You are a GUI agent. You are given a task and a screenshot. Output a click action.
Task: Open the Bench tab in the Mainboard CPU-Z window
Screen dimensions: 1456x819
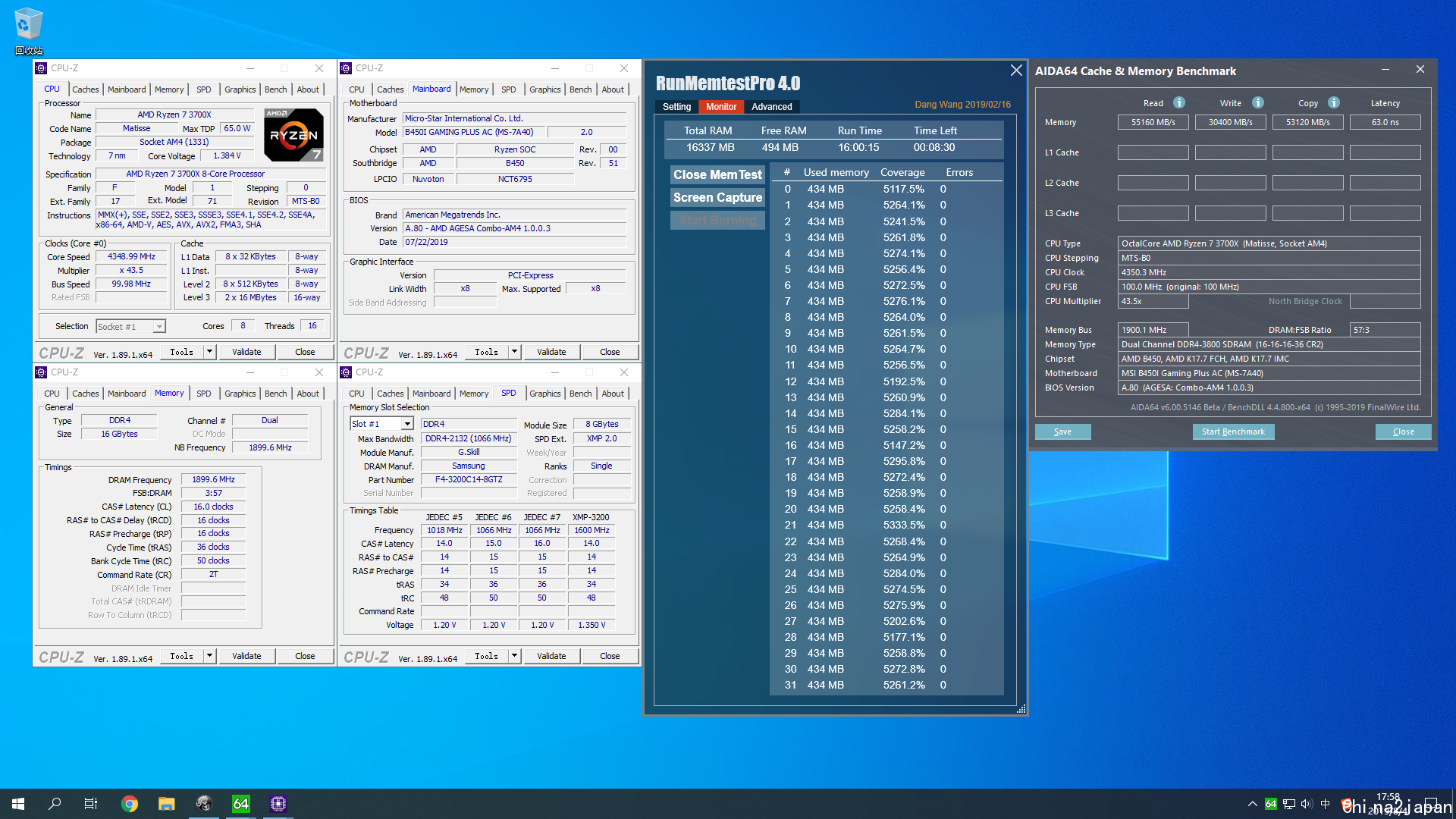[580, 89]
